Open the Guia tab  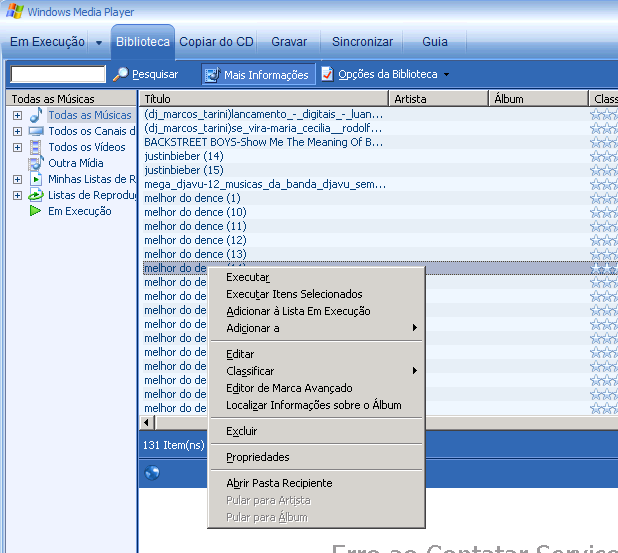coord(435,42)
